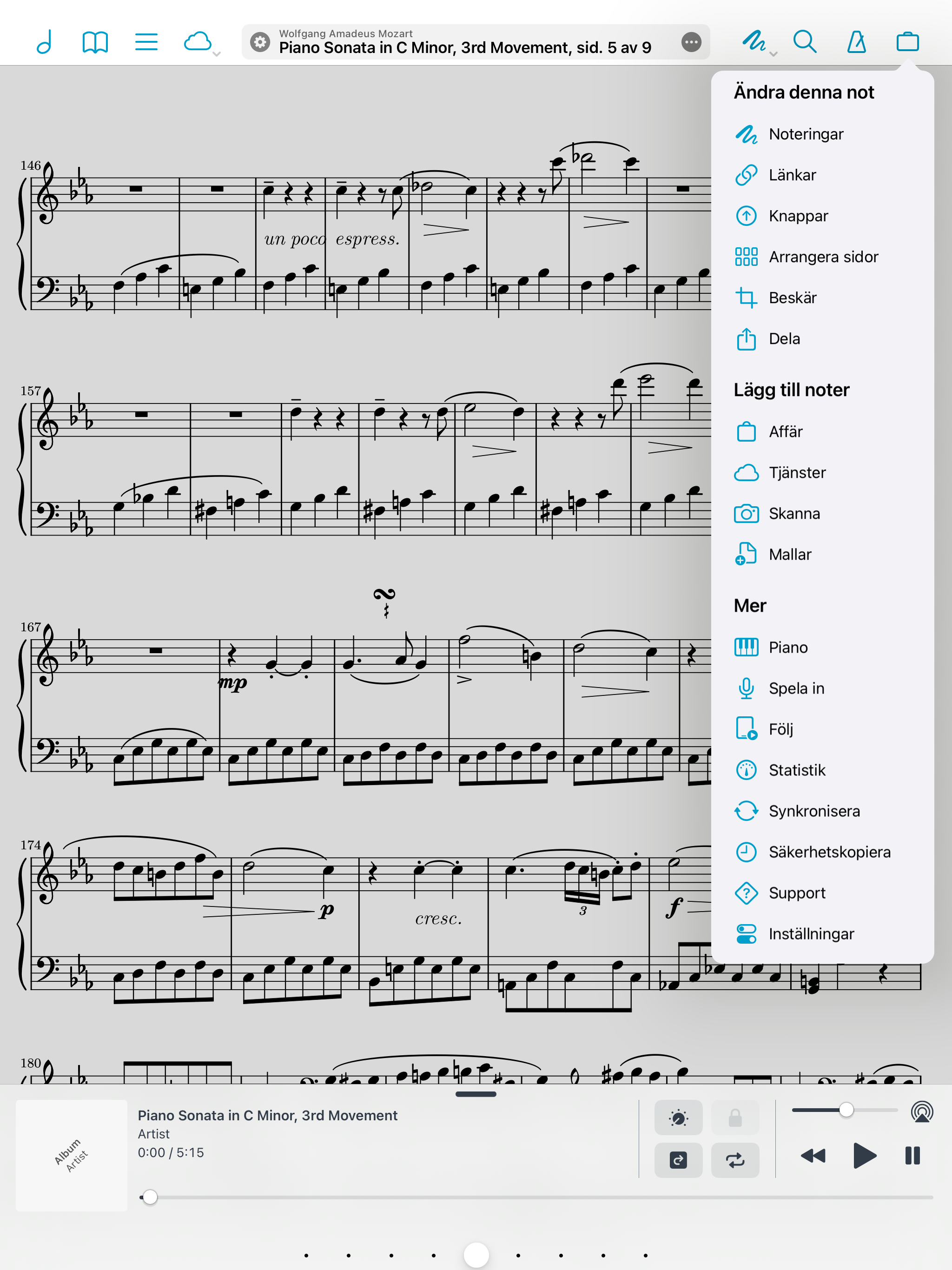Viewport: 952px width, 1270px height.
Task: Toggle the playback loop button
Action: 735,1160
